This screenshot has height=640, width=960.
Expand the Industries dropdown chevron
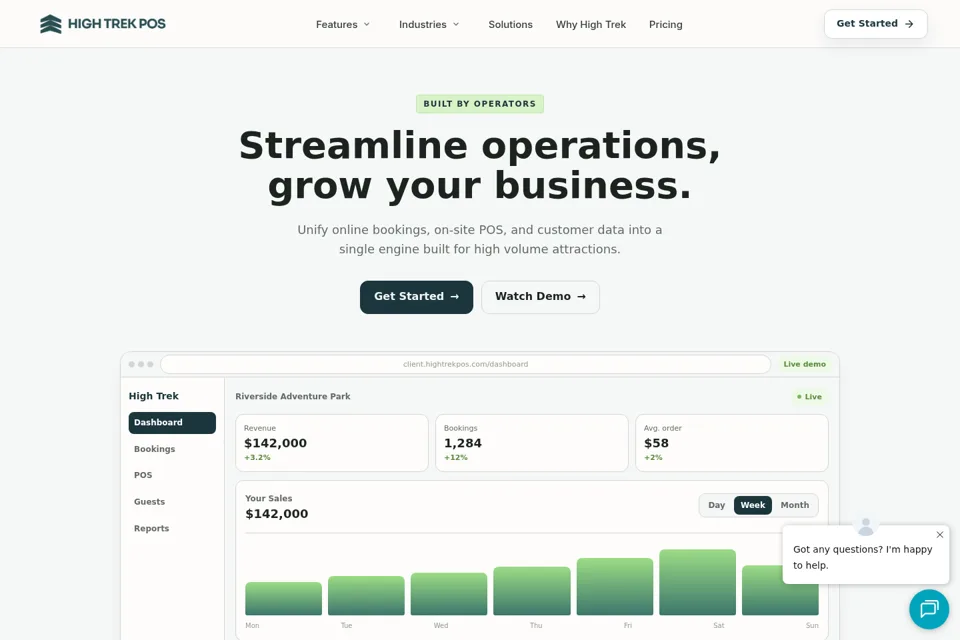[456, 24]
